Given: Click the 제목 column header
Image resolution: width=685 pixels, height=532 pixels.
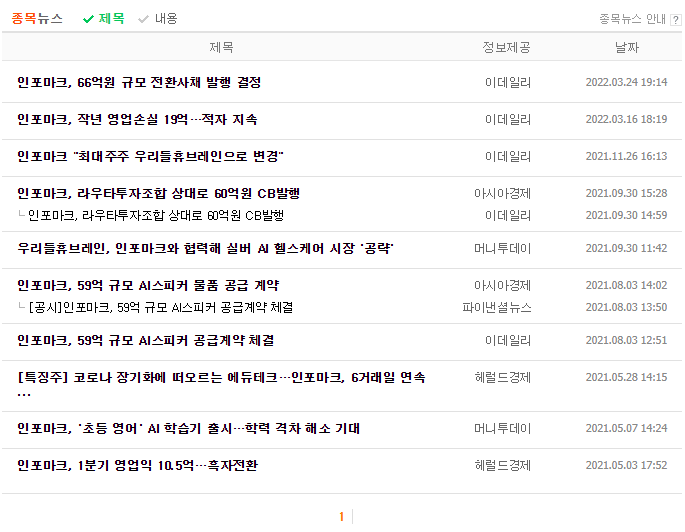Looking at the screenshot, I should [x=221, y=47].
